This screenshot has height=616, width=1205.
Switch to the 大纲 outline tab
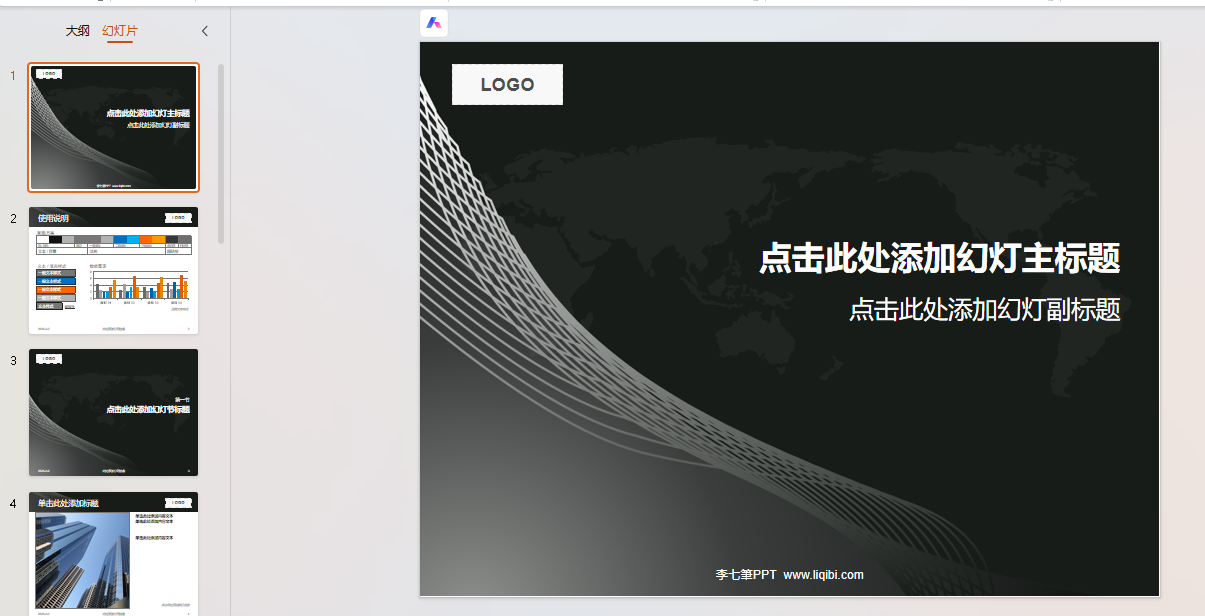pyautogui.click(x=77, y=31)
